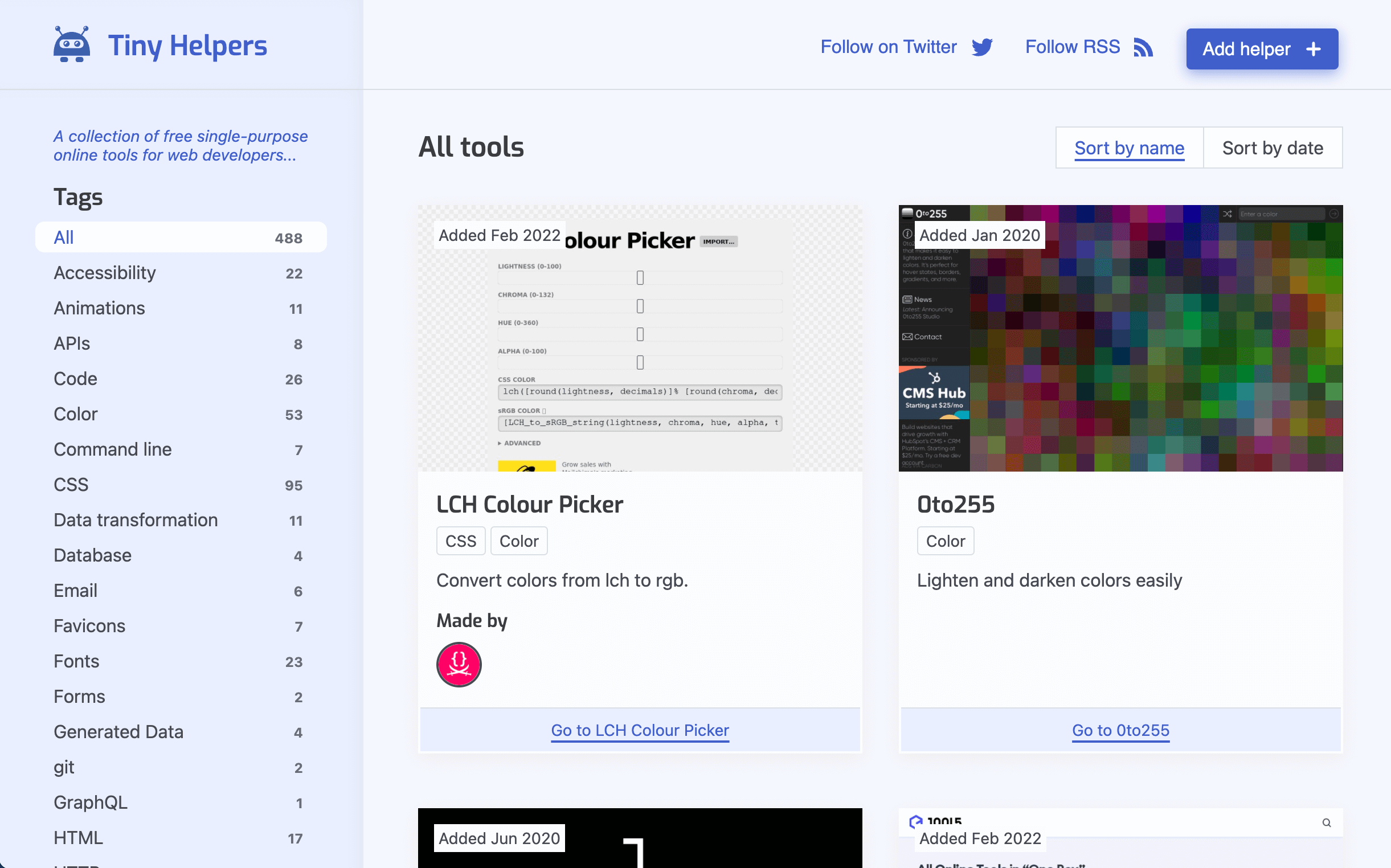
Task: Follow the Go to 0to255 link
Action: coord(1120,730)
